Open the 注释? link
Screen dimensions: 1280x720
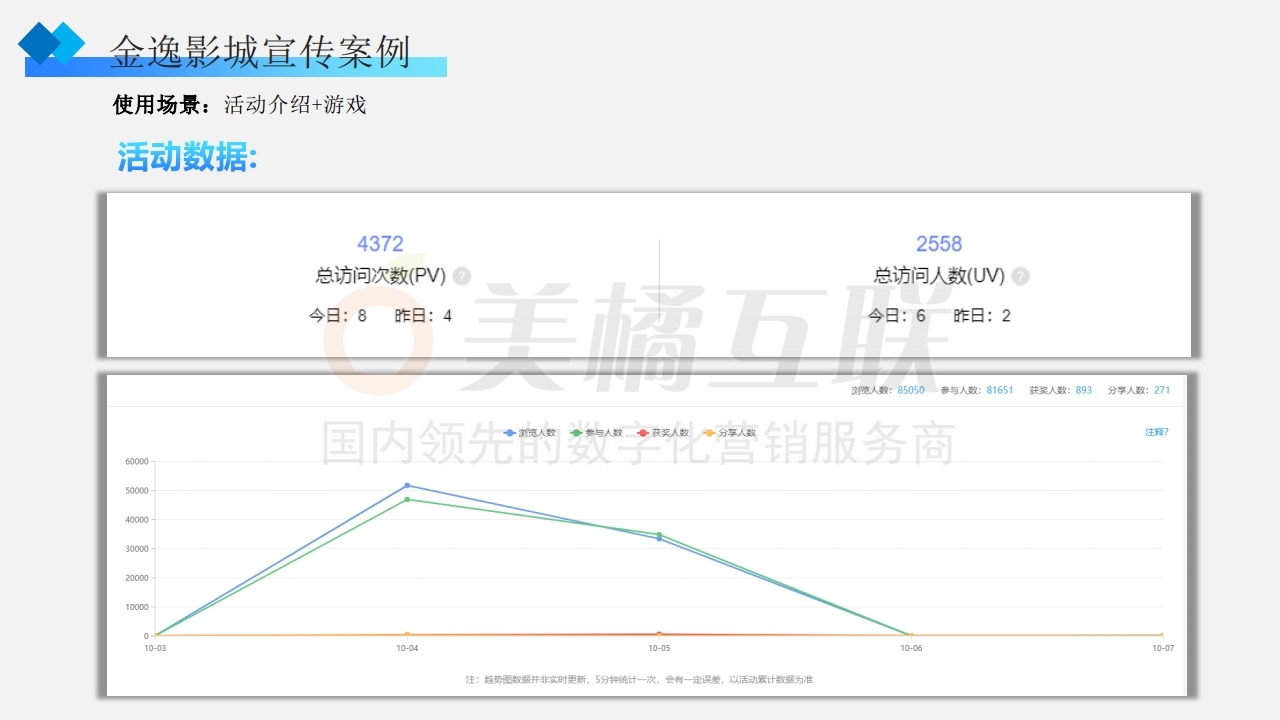click(1157, 432)
